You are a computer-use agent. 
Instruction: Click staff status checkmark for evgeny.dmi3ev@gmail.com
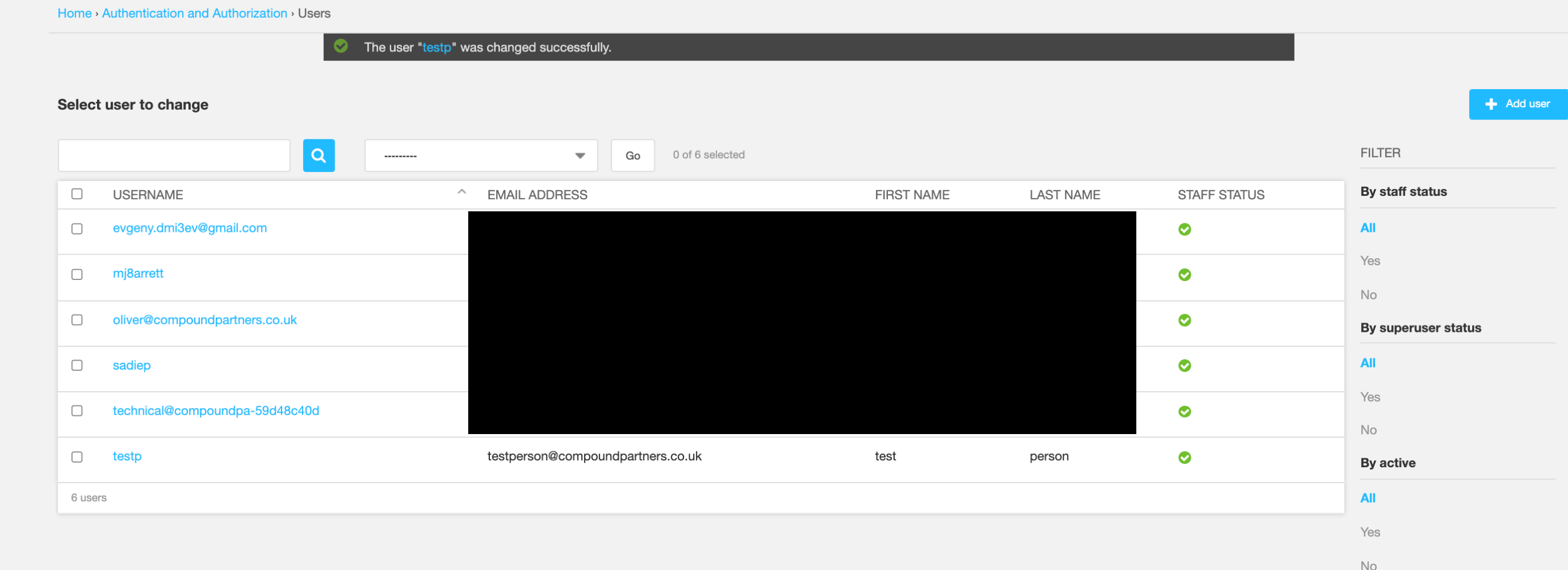(1184, 229)
